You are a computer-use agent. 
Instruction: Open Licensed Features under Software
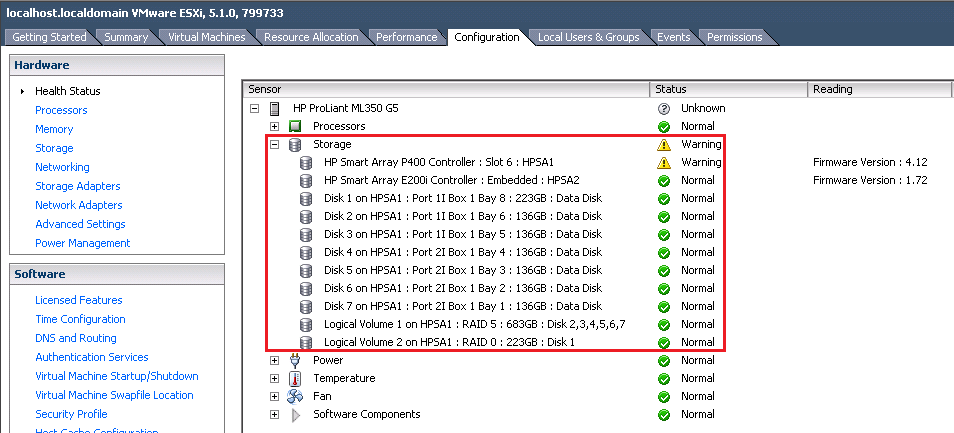[x=78, y=300]
